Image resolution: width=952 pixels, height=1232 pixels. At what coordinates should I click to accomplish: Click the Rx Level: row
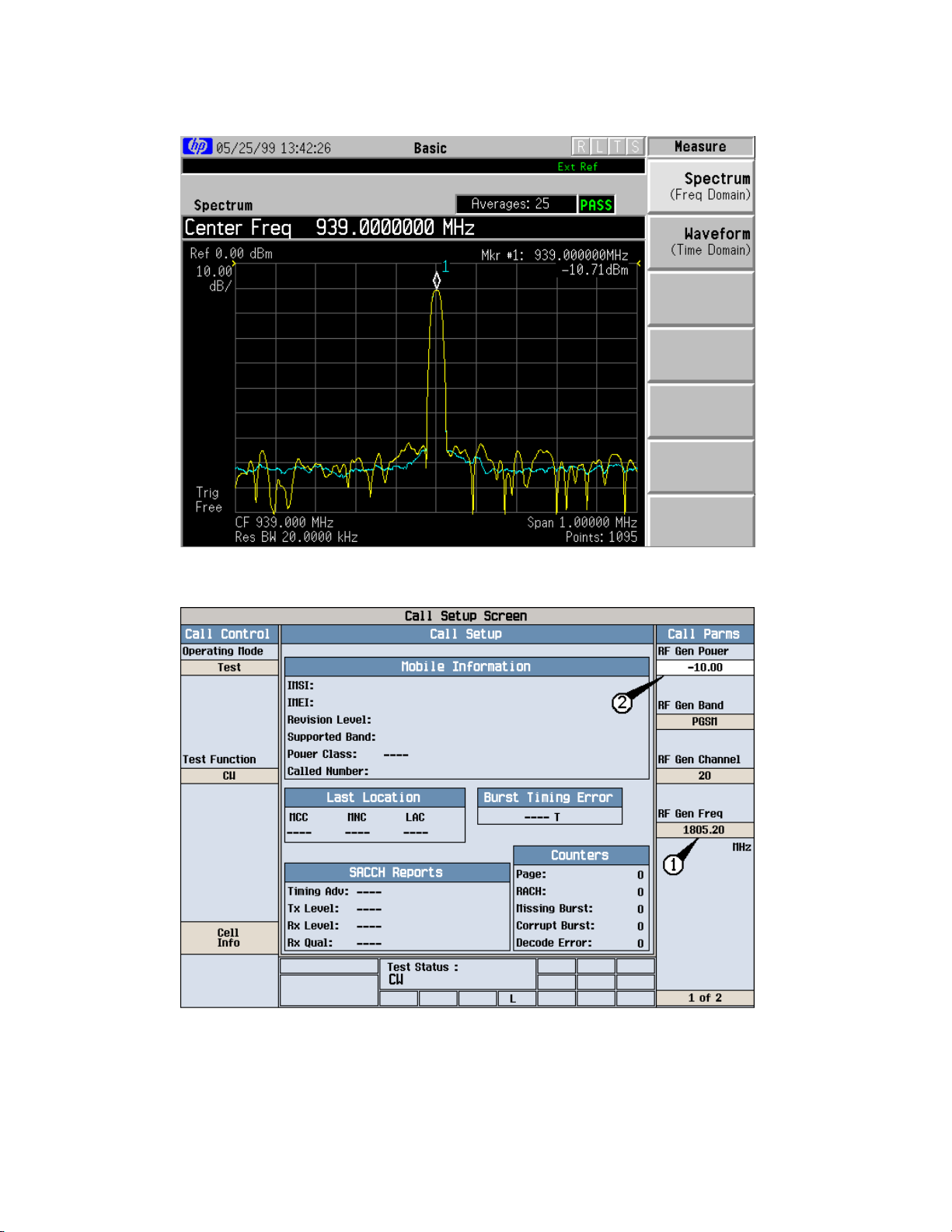click(334, 926)
